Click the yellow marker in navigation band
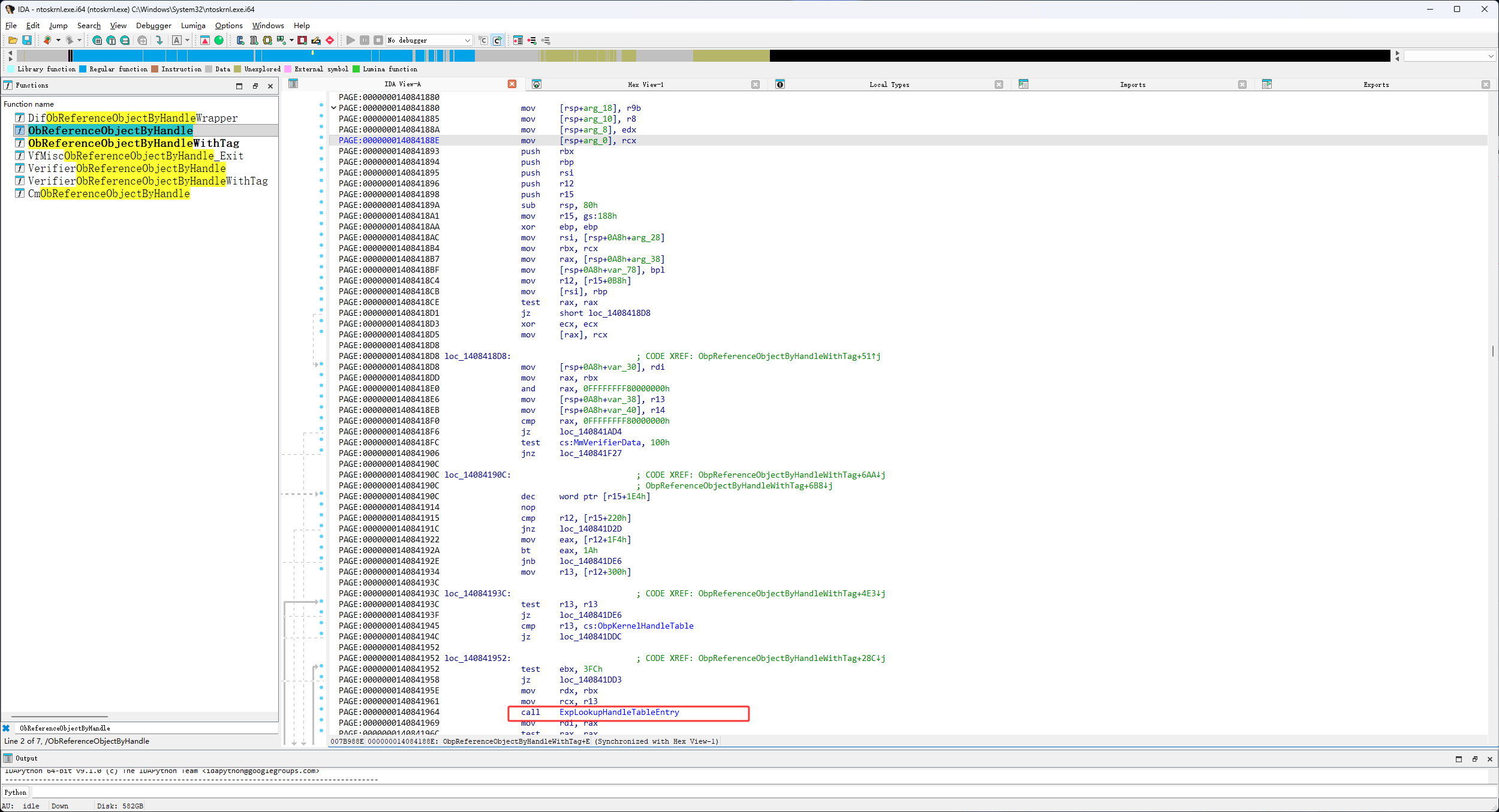 coord(312,53)
